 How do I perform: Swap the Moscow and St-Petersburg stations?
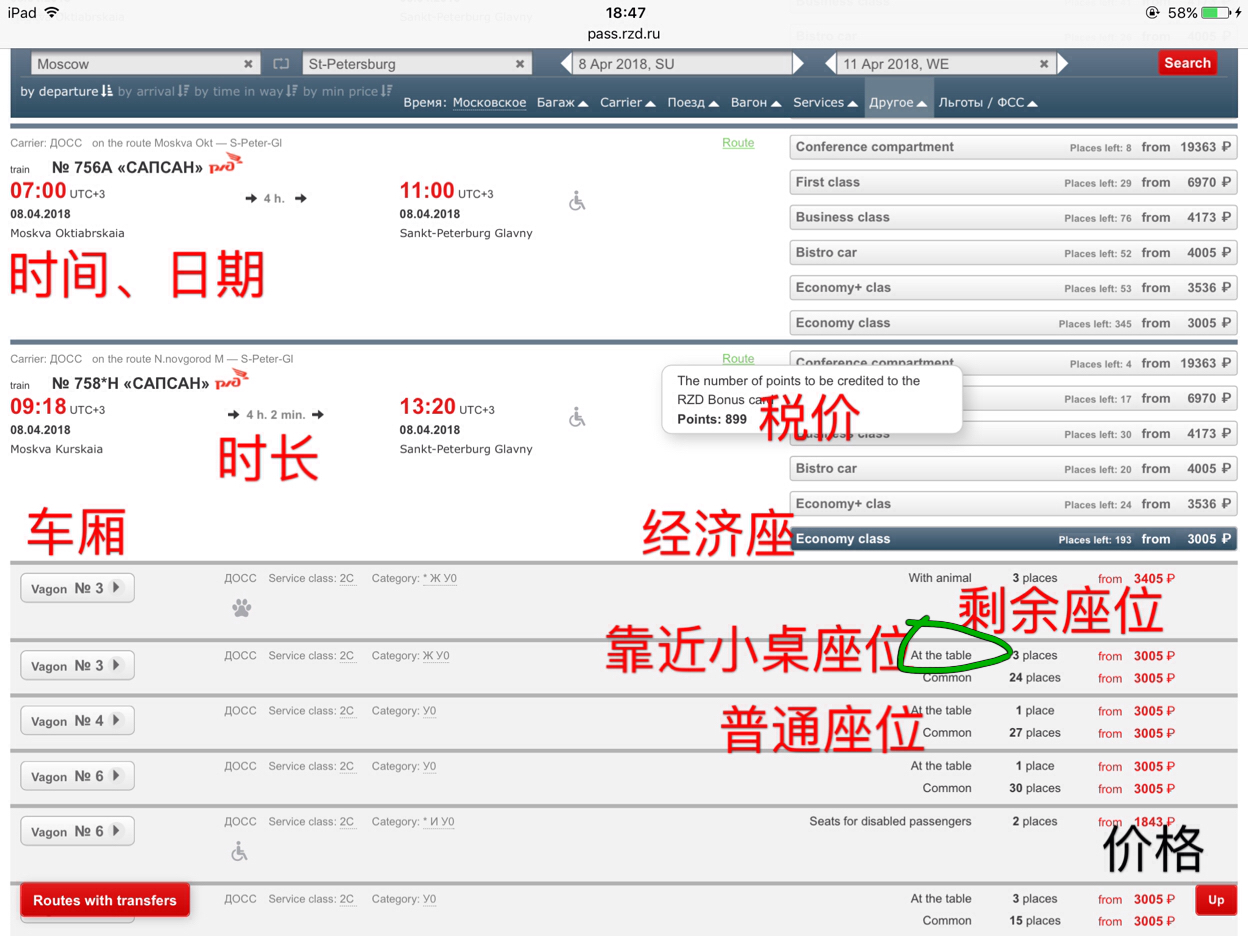point(281,63)
